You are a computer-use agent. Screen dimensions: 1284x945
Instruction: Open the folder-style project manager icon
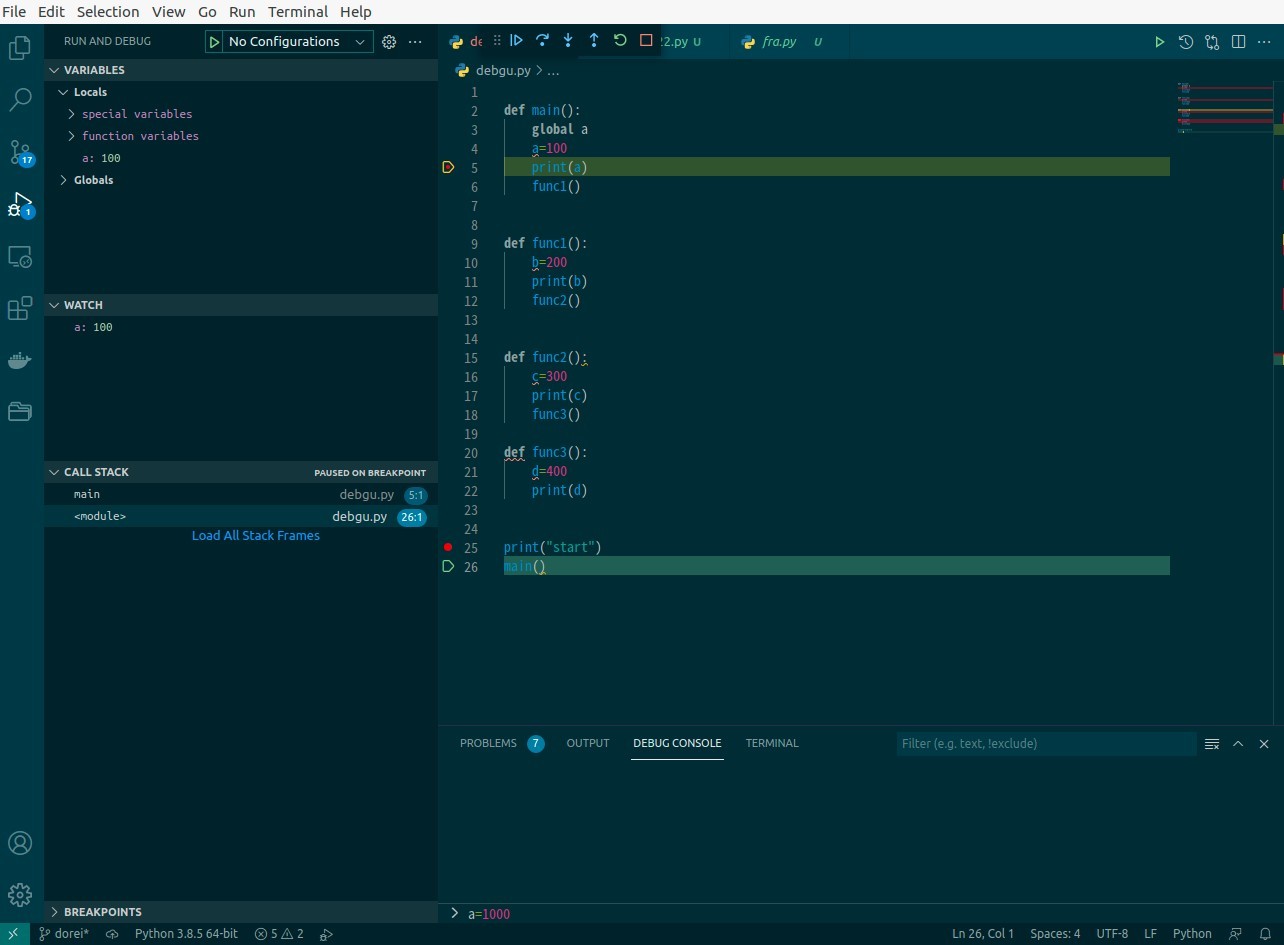[x=20, y=411]
